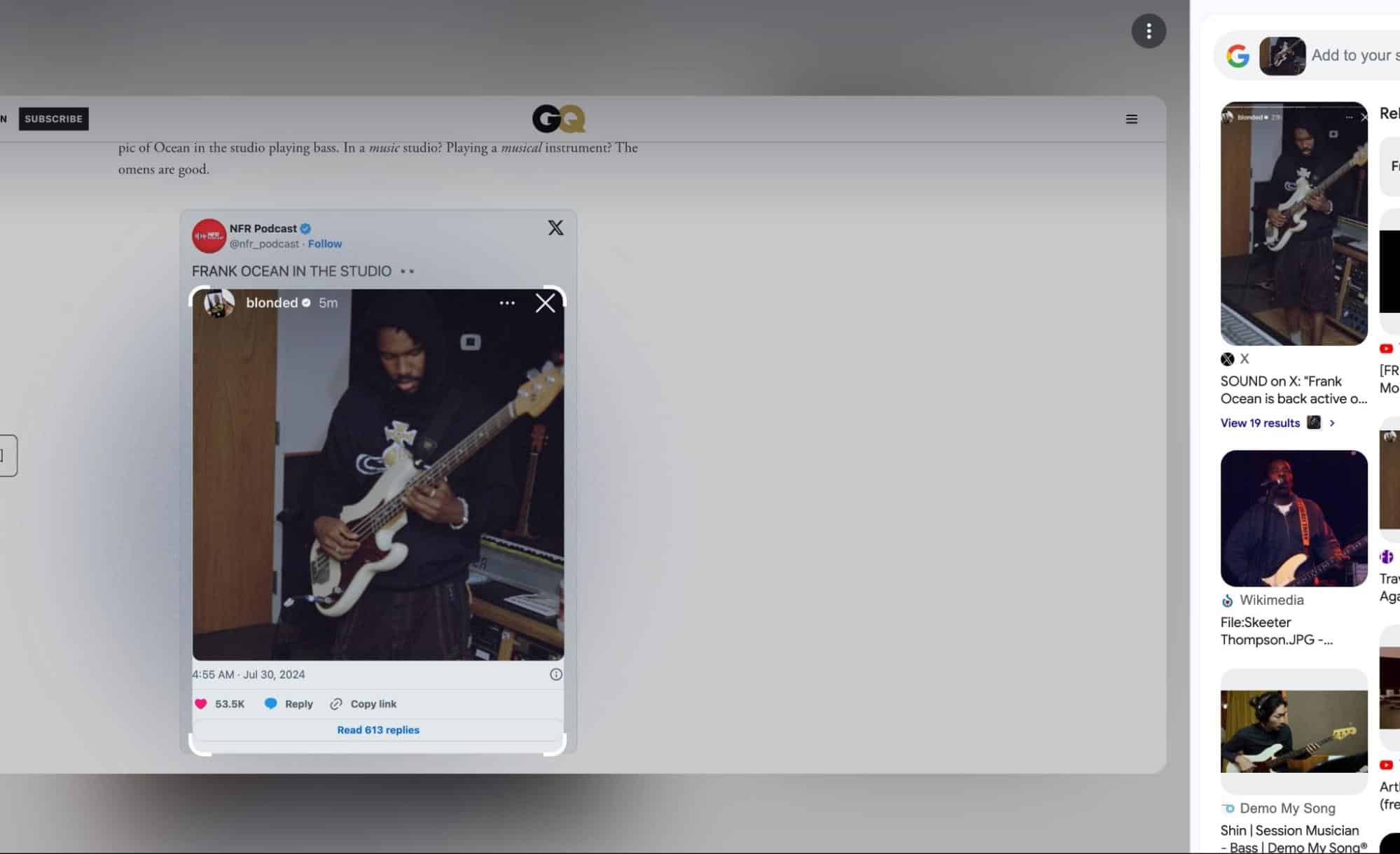Open the Shin Session Musician image result
This screenshot has width=1400, height=854.
pos(1294,731)
